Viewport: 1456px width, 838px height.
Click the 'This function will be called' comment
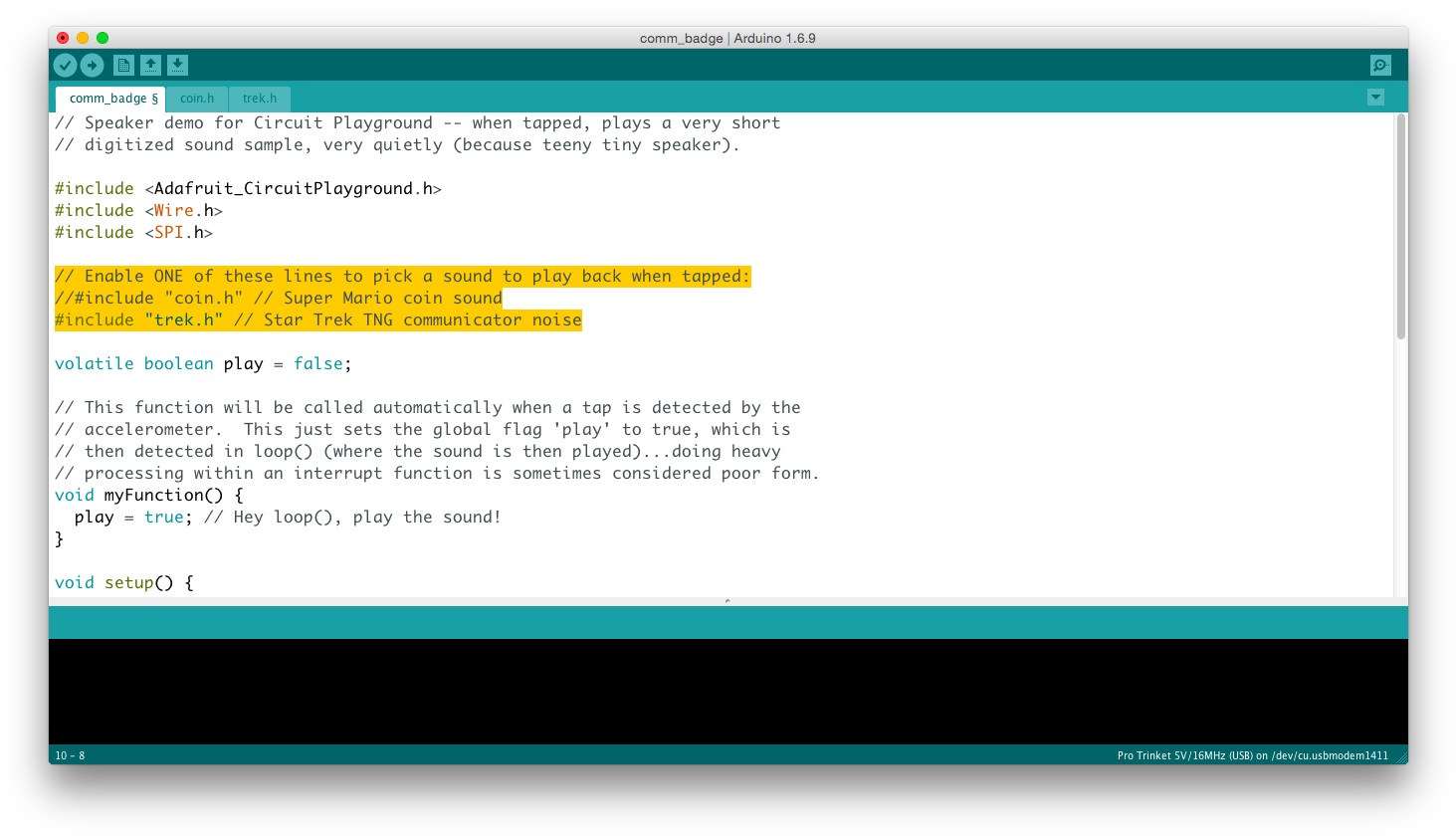[427, 407]
